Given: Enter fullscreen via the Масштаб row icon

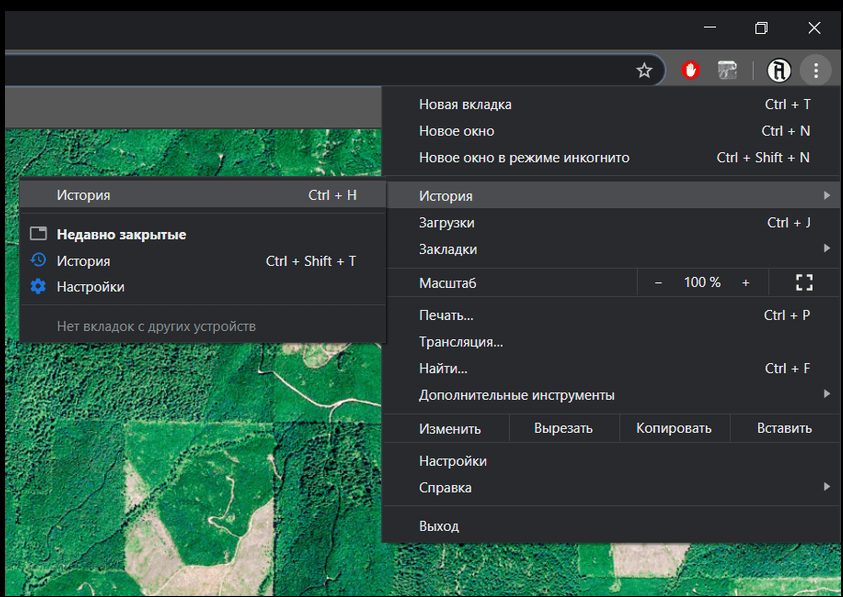Looking at the screenshot, I should pyautogui.click(x=804, y=283).
